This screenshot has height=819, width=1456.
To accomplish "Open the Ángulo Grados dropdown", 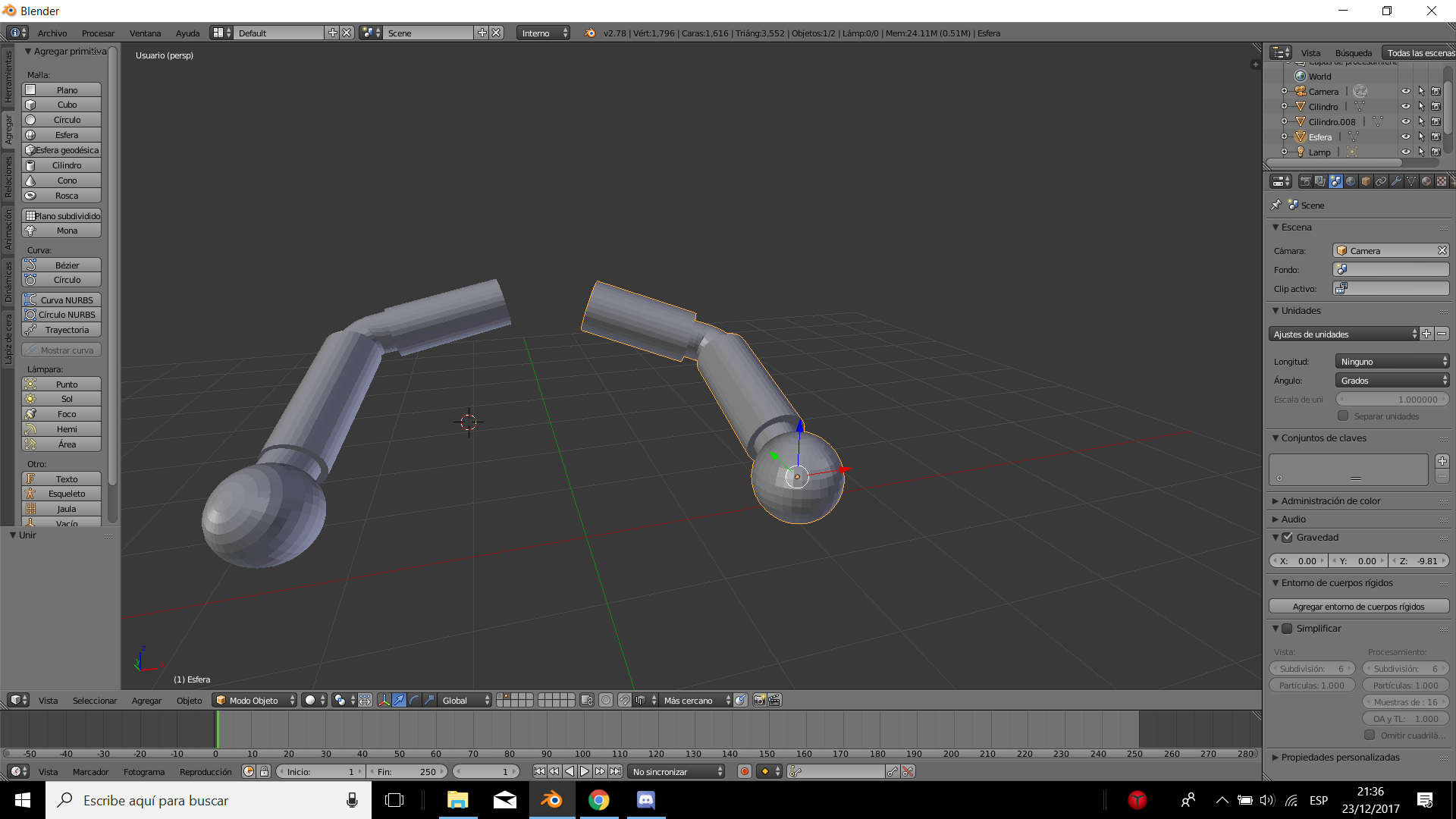I will (1392, 380).
